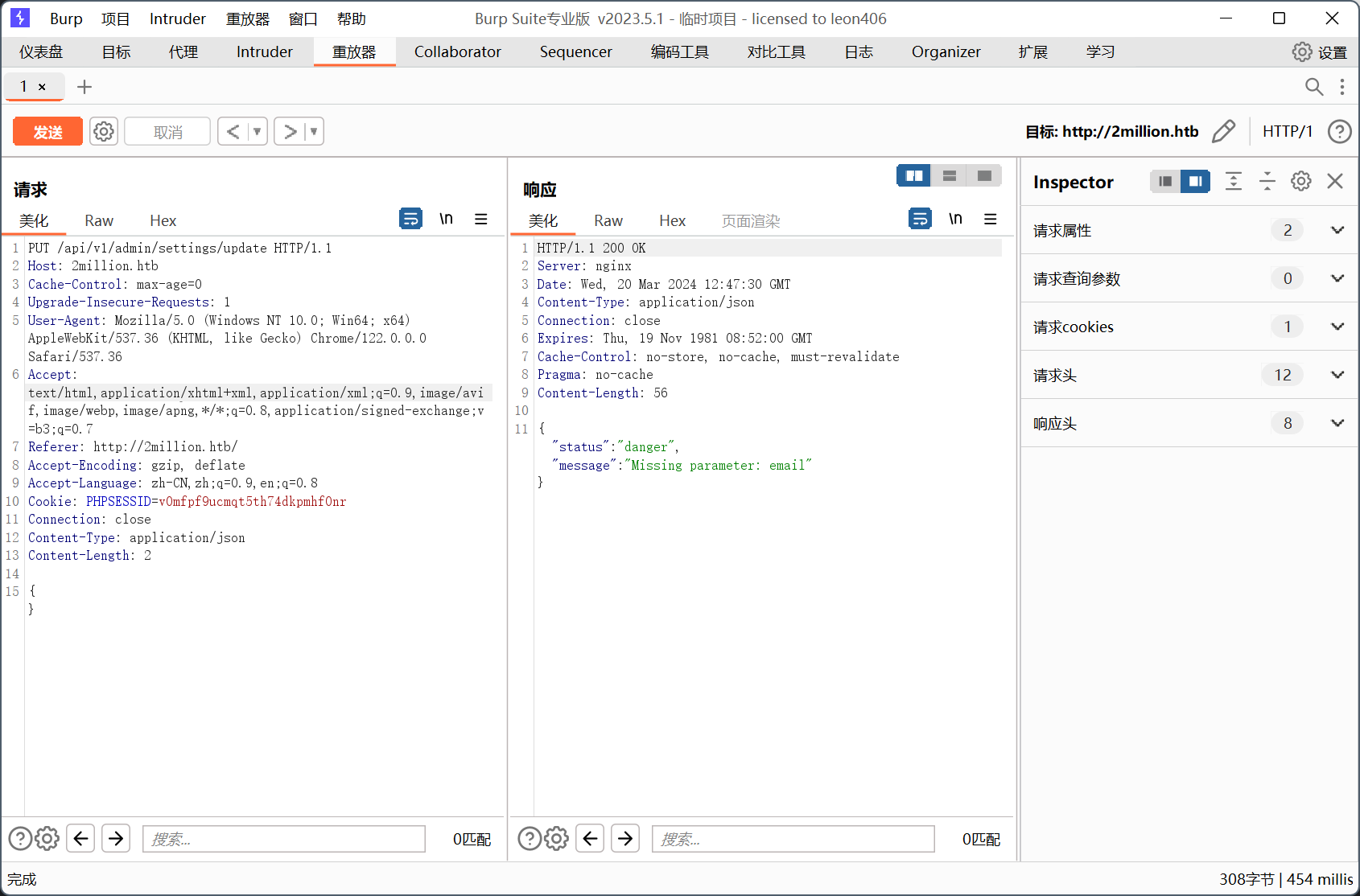The image size is (1360, 896).
Task: Switch to side-by-side layout view
Action: pyautogui.click(x=914, y=175)
